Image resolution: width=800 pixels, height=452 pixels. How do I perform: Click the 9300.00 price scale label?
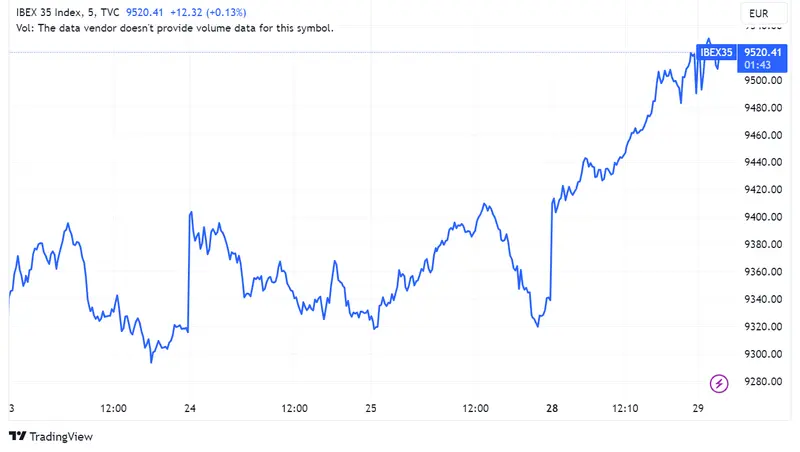click(x=762, y=354)
